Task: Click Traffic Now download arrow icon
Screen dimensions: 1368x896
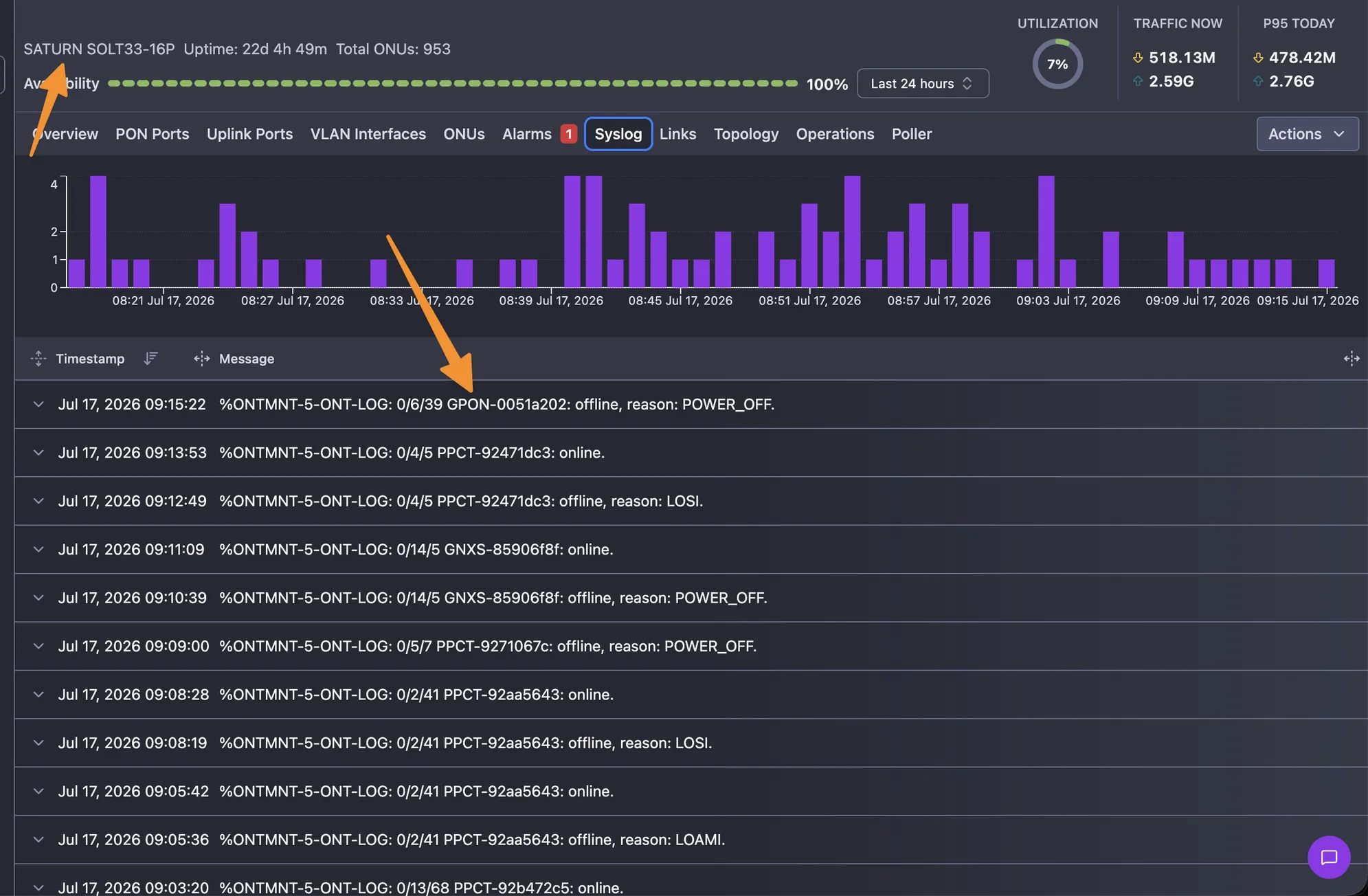Action: [x=1138, y=58]
